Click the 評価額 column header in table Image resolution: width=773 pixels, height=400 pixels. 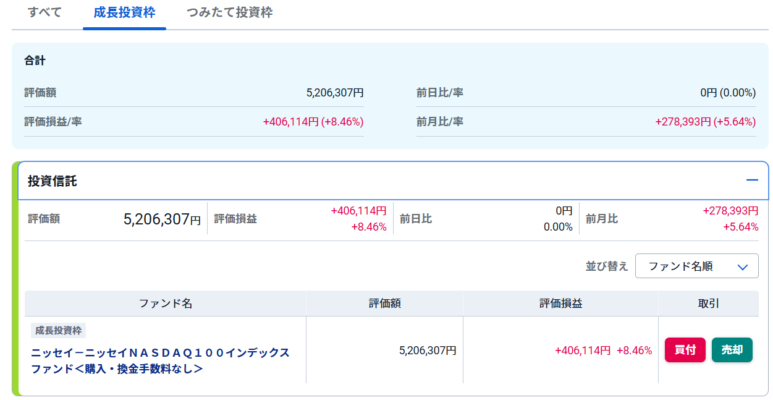click(x=385, y=304)
